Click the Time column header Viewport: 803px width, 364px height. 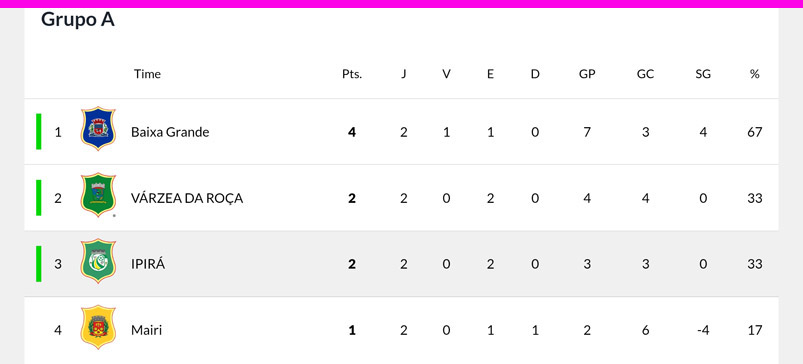tap(147, 74)
